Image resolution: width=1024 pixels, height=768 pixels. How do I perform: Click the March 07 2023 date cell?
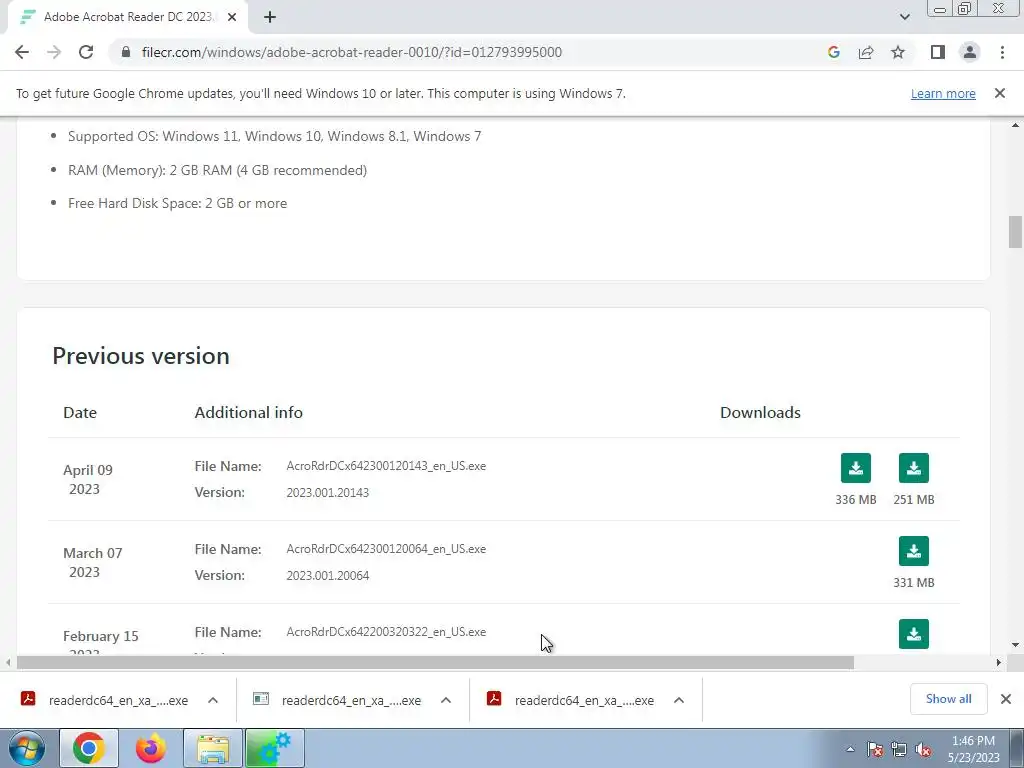pyautogui.click(x=92, y=562)
